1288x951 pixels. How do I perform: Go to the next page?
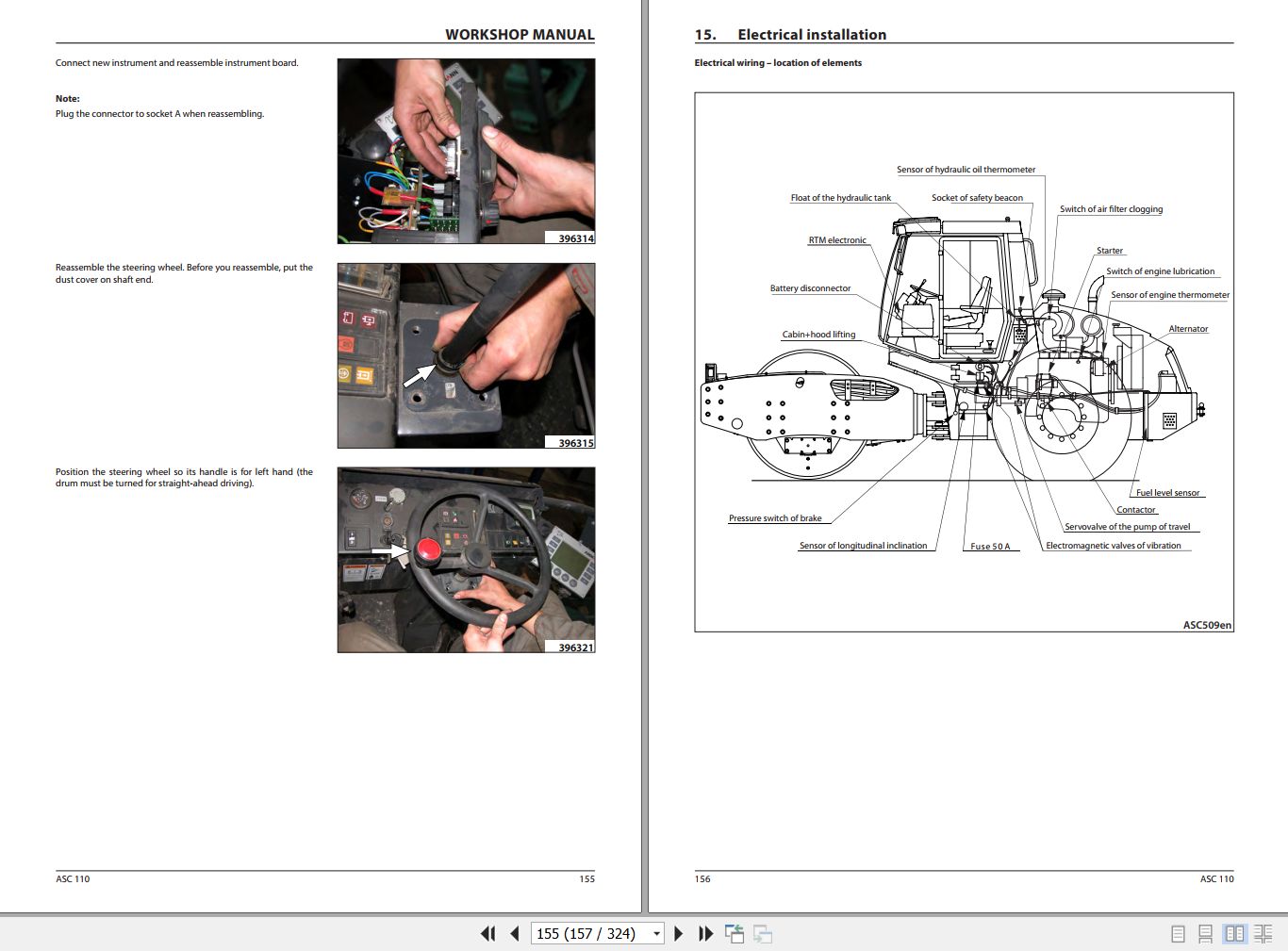click(678, 933)
